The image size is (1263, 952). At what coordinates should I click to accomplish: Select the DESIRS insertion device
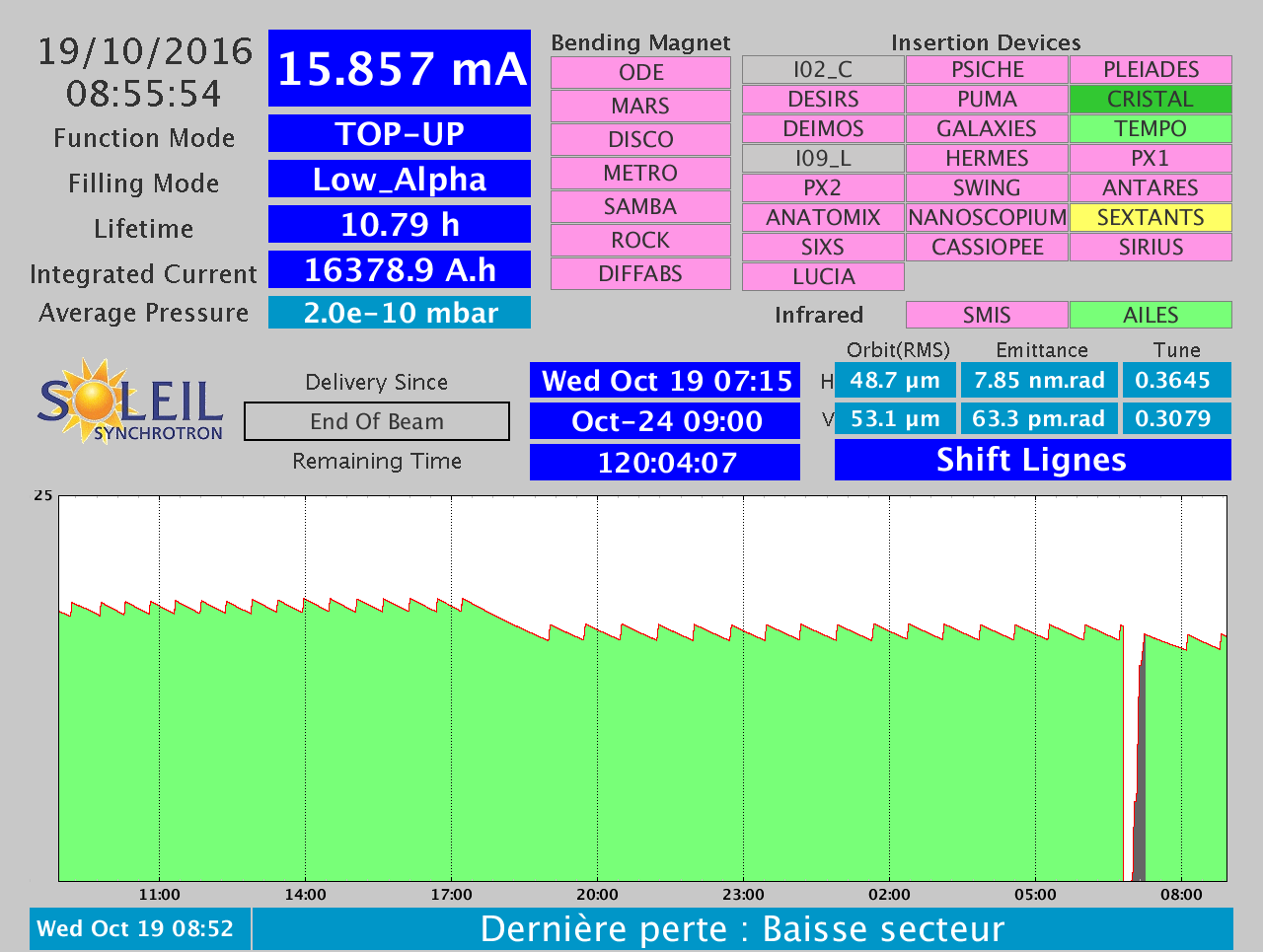pyautogui.click(x=823, y=99)
